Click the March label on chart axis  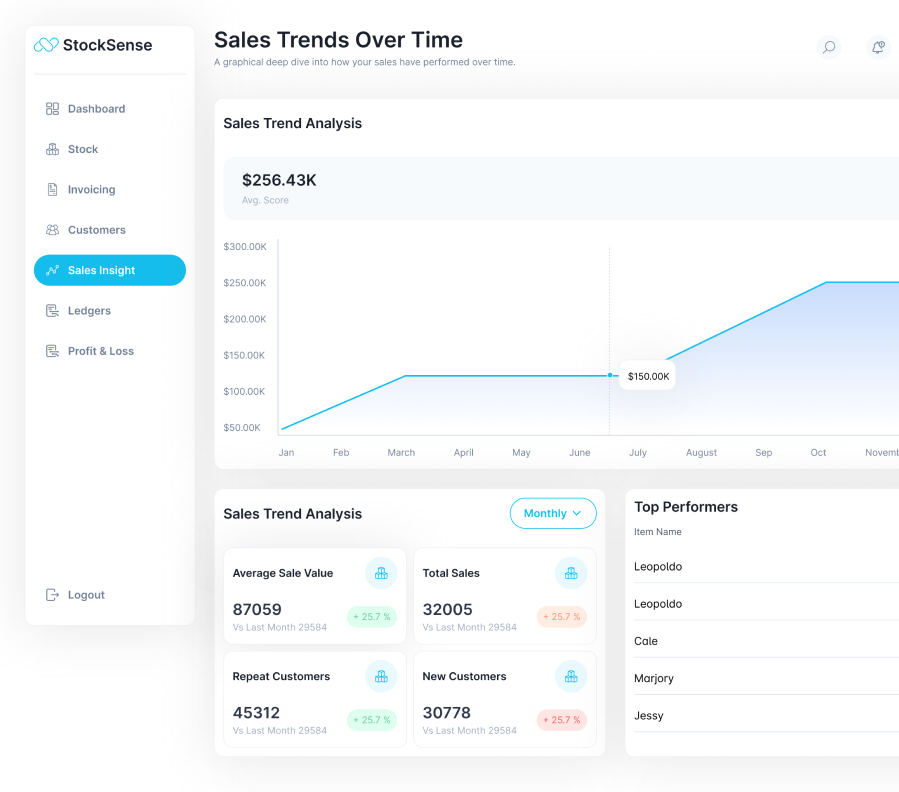coord(401,452)
